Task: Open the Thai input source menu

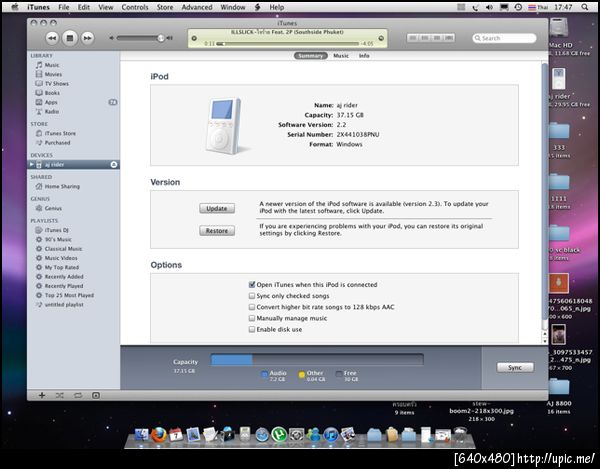Action: [538, 7]
